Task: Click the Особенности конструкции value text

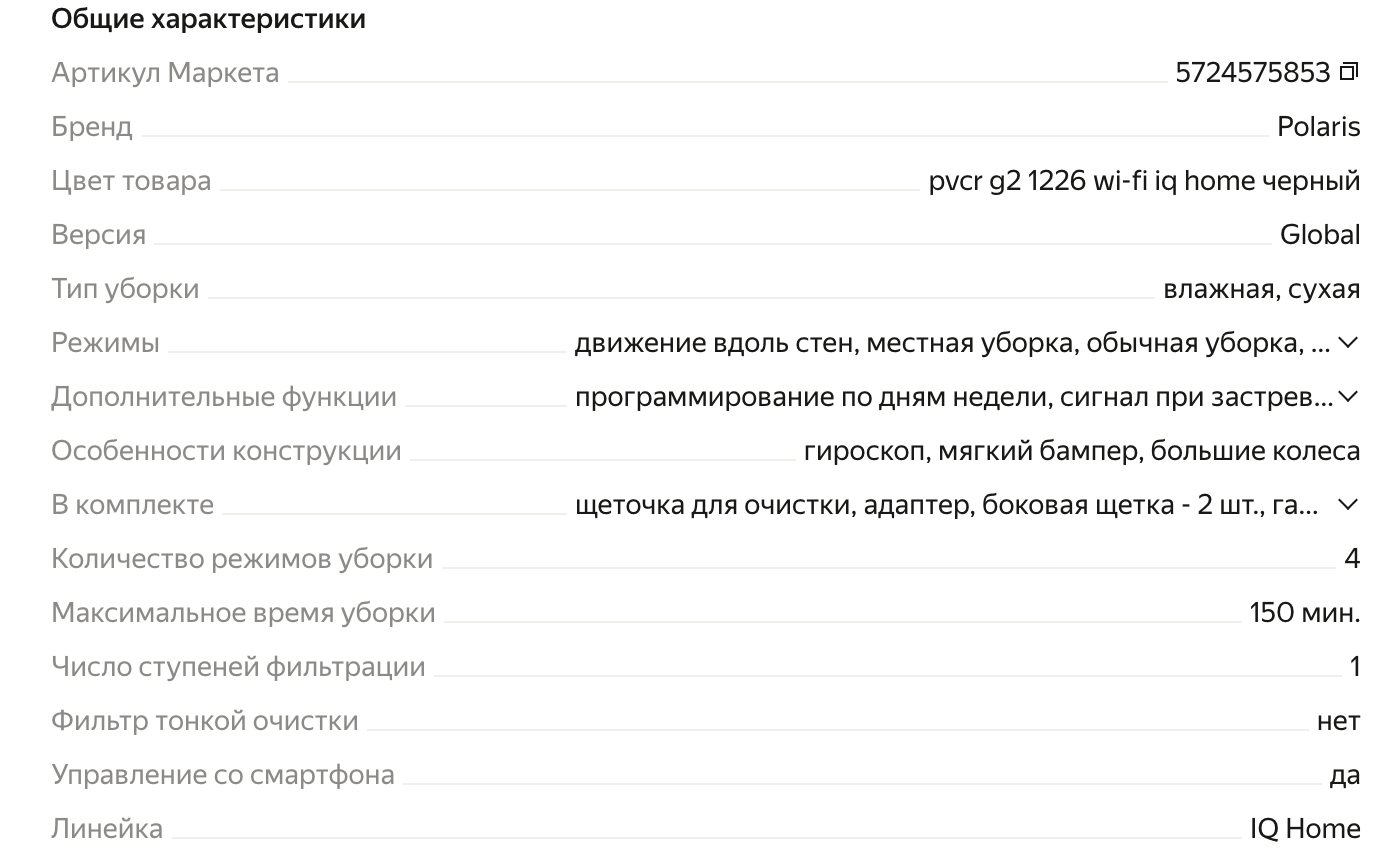Action: click(x=1082, y=451)
